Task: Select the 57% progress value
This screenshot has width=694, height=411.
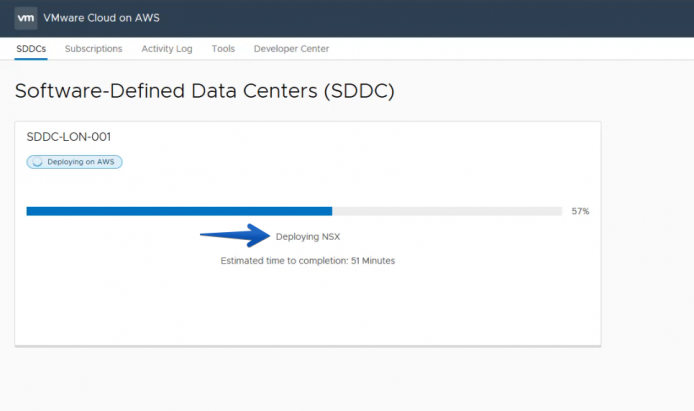Action: tap(580, 211)
